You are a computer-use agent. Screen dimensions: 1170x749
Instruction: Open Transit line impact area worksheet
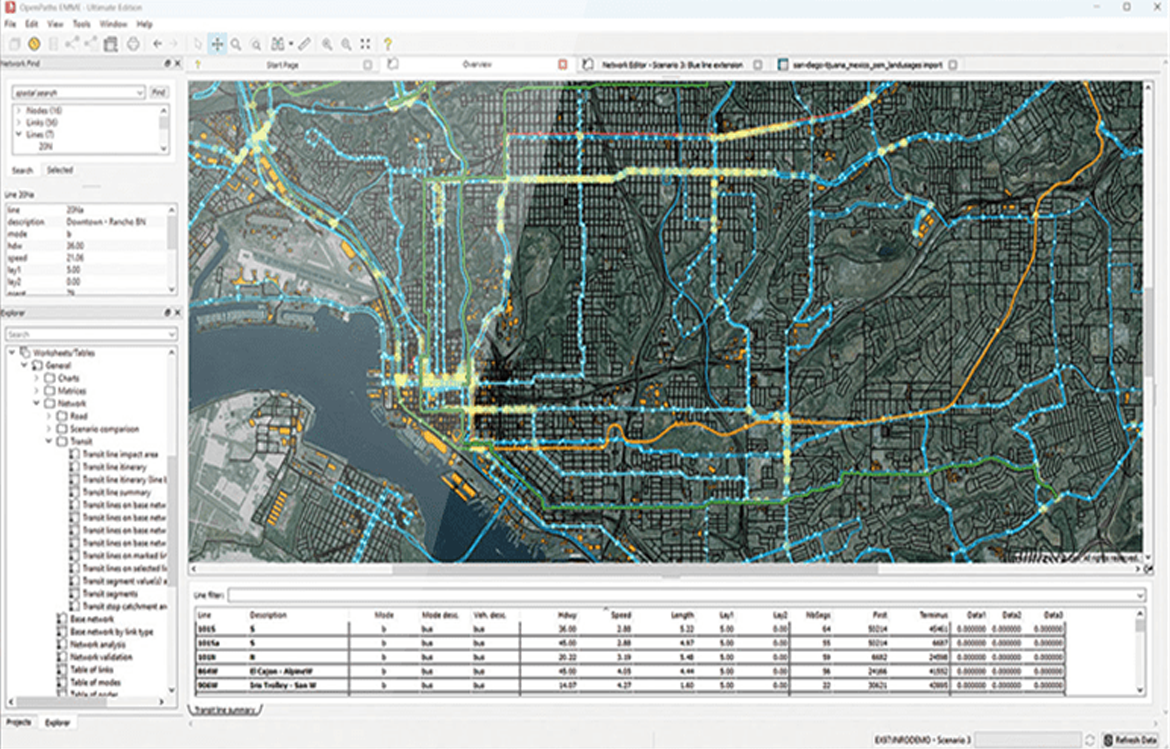click(x=119, y=454)
